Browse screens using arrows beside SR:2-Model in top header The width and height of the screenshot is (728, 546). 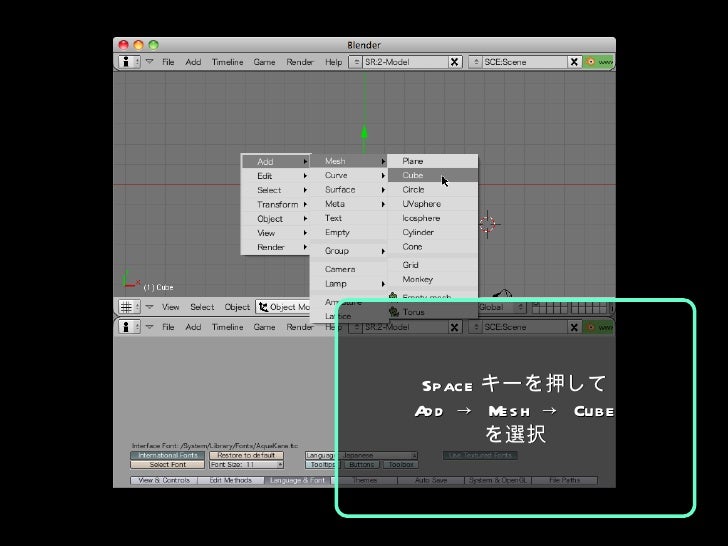coord(356,62)
